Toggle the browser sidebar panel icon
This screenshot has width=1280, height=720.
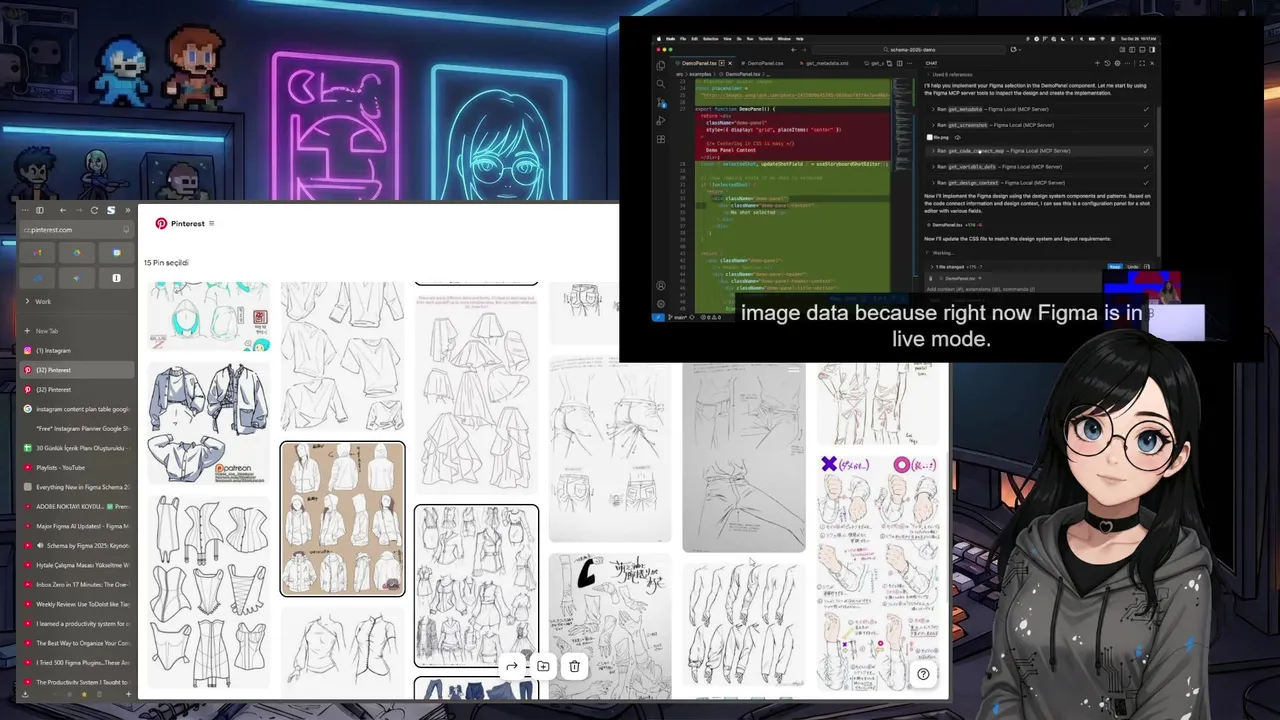tap(40, 210)
